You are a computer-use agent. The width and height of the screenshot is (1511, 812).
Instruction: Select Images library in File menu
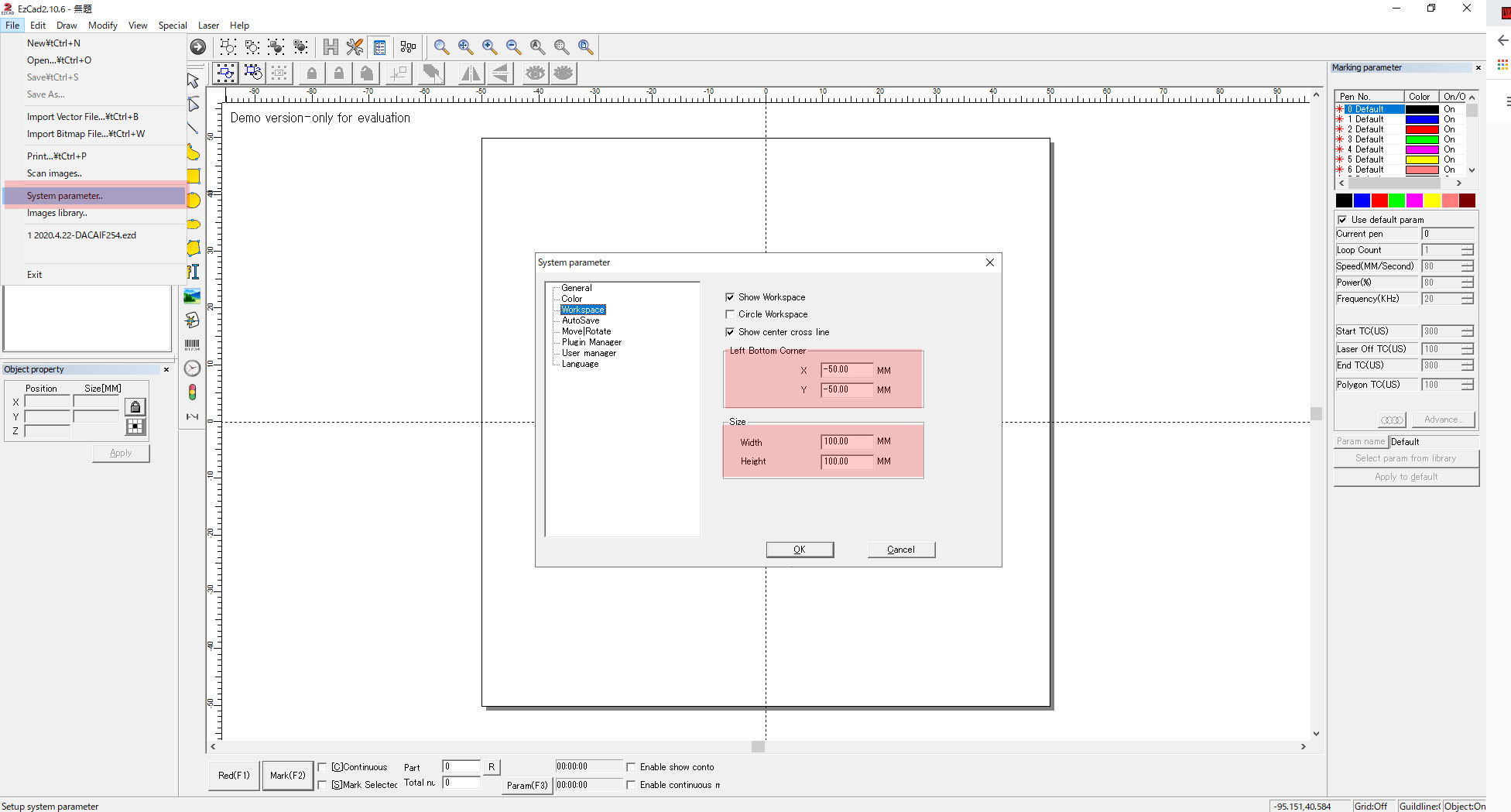94,213
